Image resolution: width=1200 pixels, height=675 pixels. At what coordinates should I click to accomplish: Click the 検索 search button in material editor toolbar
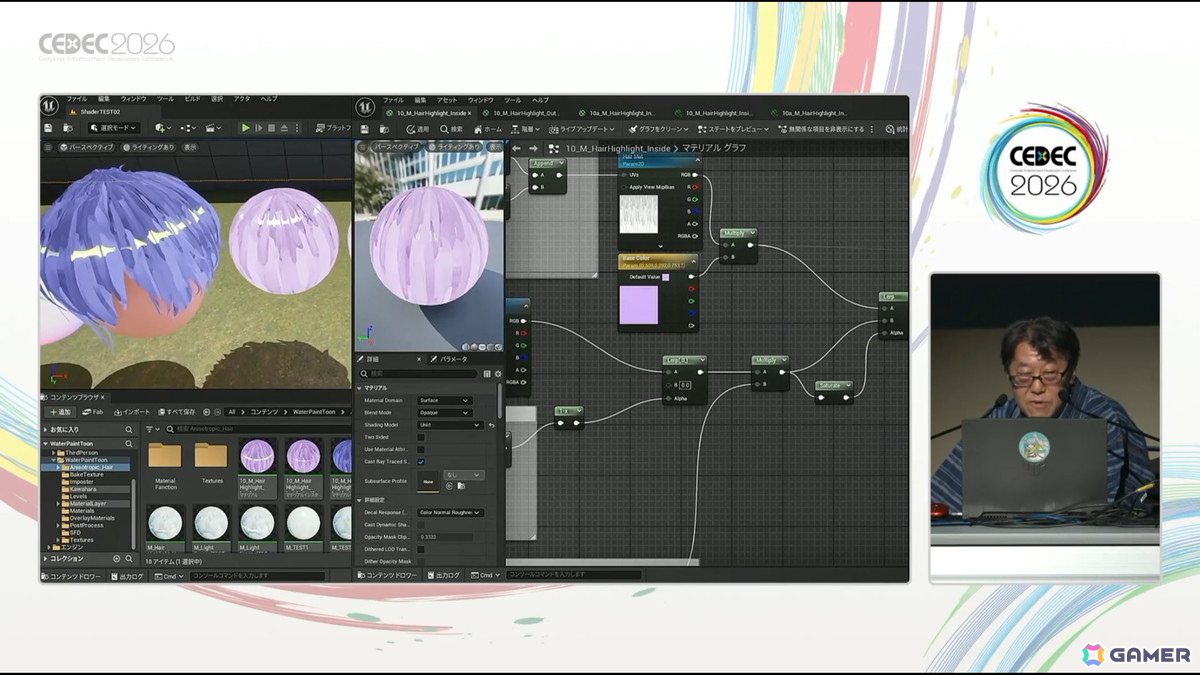[x=451, y=129]
